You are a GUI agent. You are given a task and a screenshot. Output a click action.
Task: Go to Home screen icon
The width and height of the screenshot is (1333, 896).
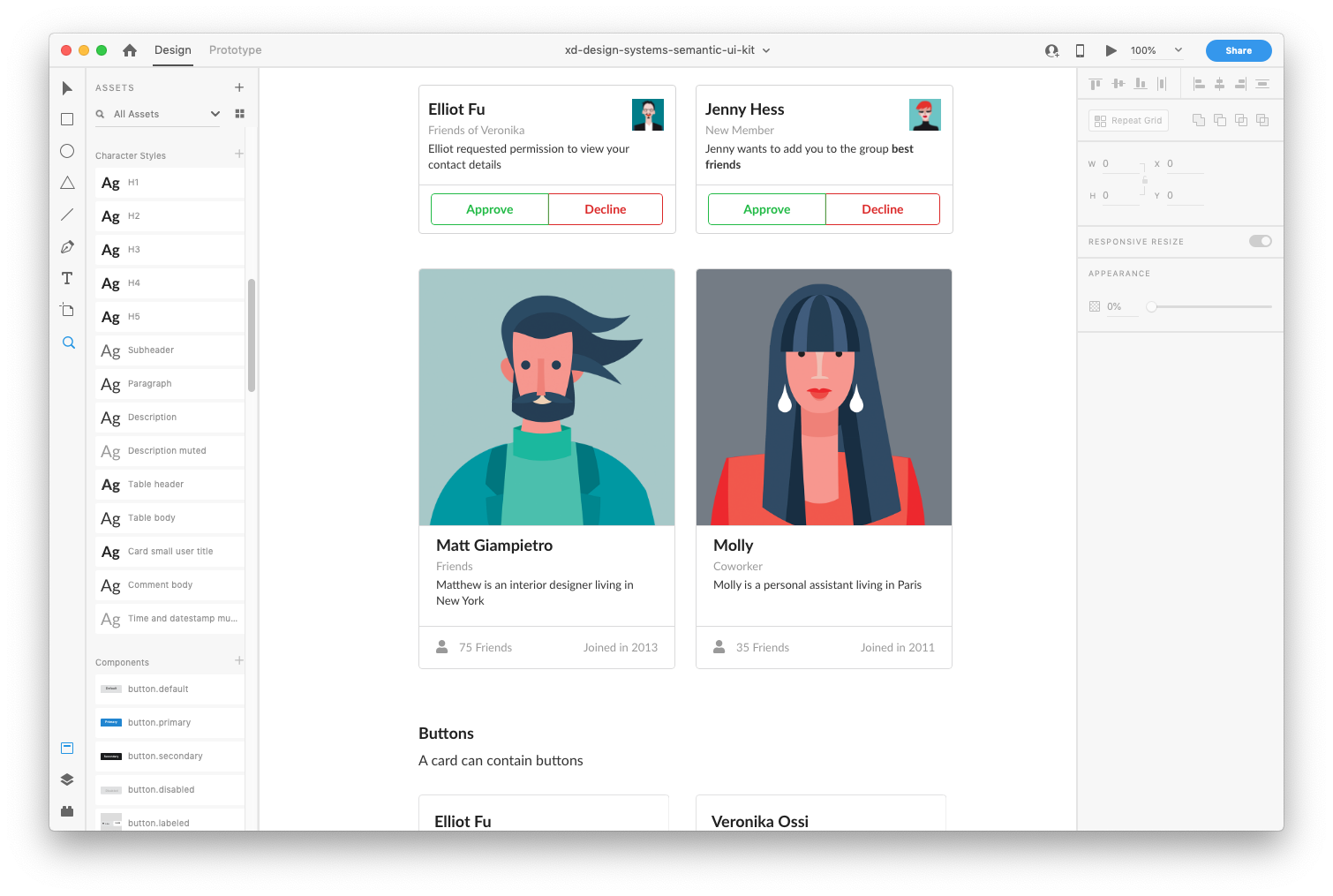tap(130, 50)
